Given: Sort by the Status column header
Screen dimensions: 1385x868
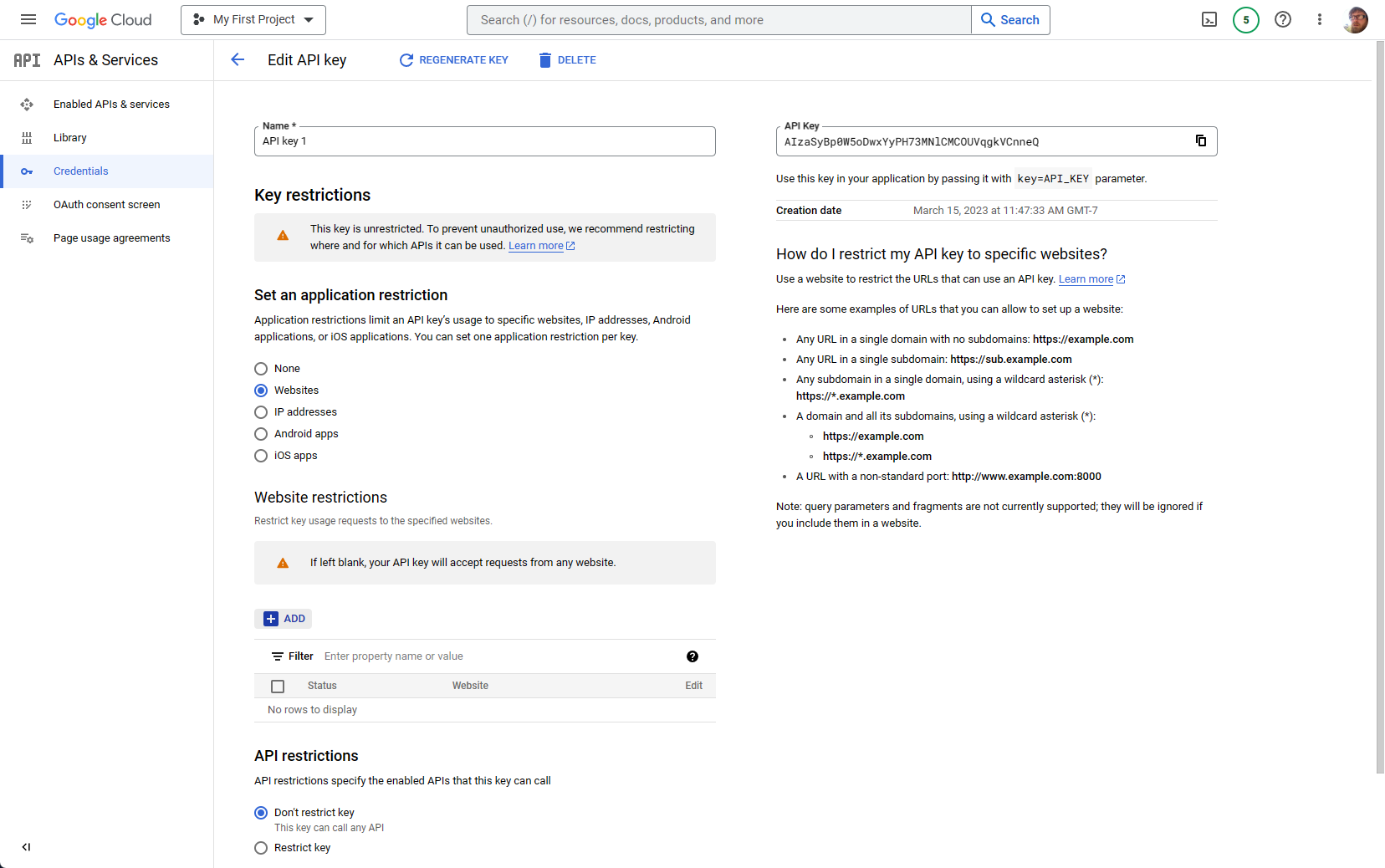Looking at the screenshot, I should [x=322, y=686].
